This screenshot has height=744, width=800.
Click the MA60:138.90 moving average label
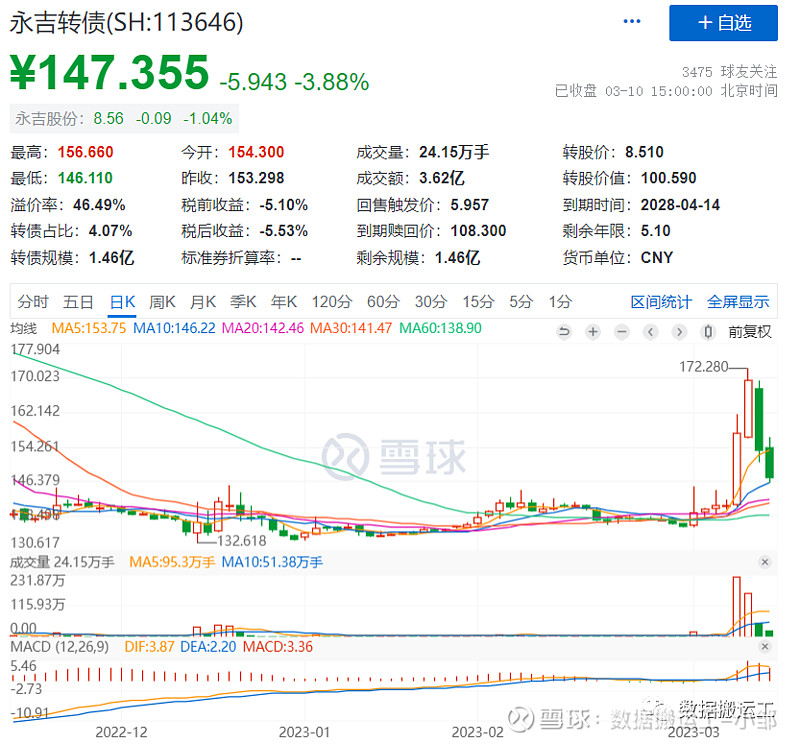440,328
